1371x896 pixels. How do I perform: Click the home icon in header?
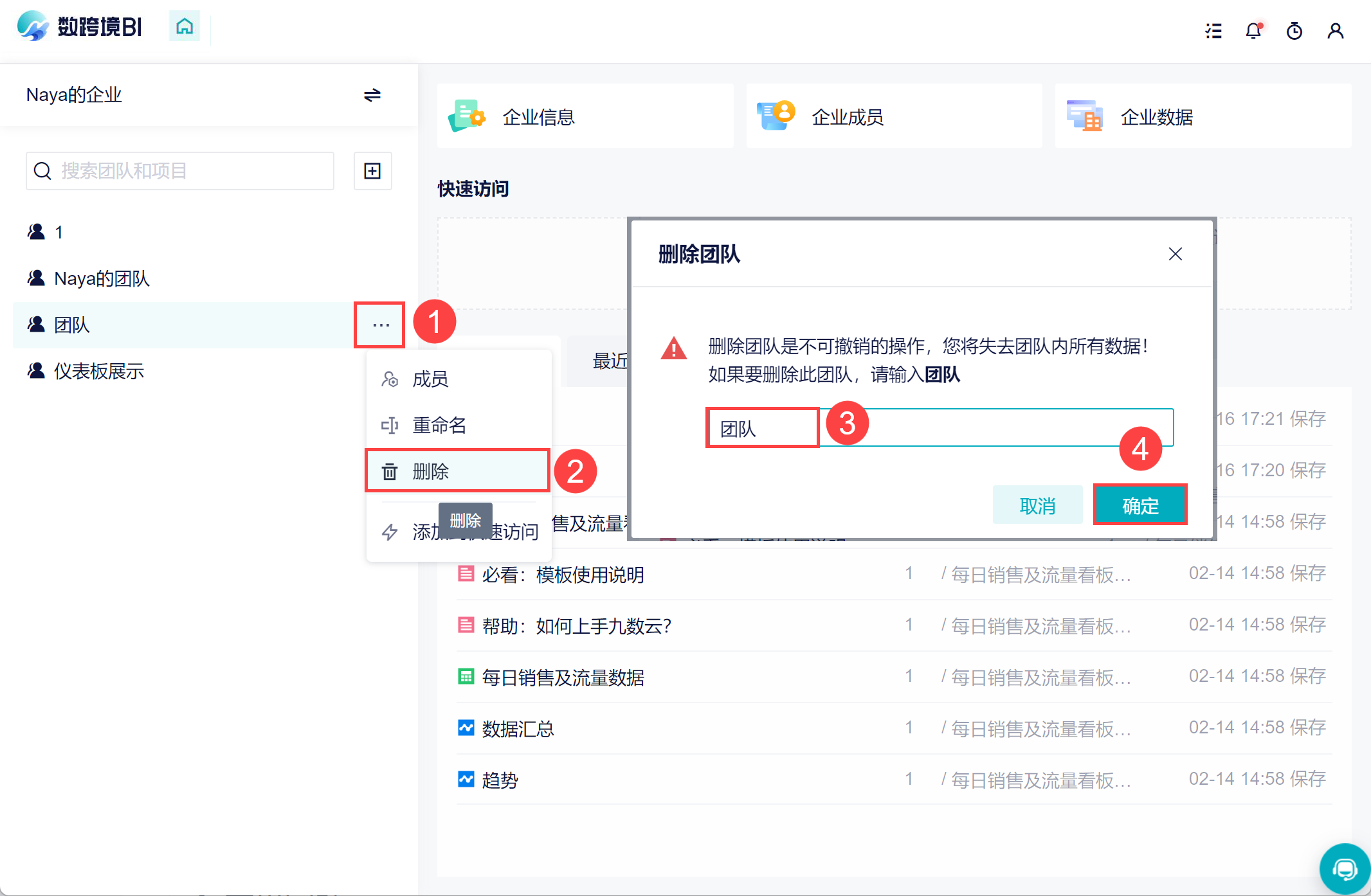(185, 26)
